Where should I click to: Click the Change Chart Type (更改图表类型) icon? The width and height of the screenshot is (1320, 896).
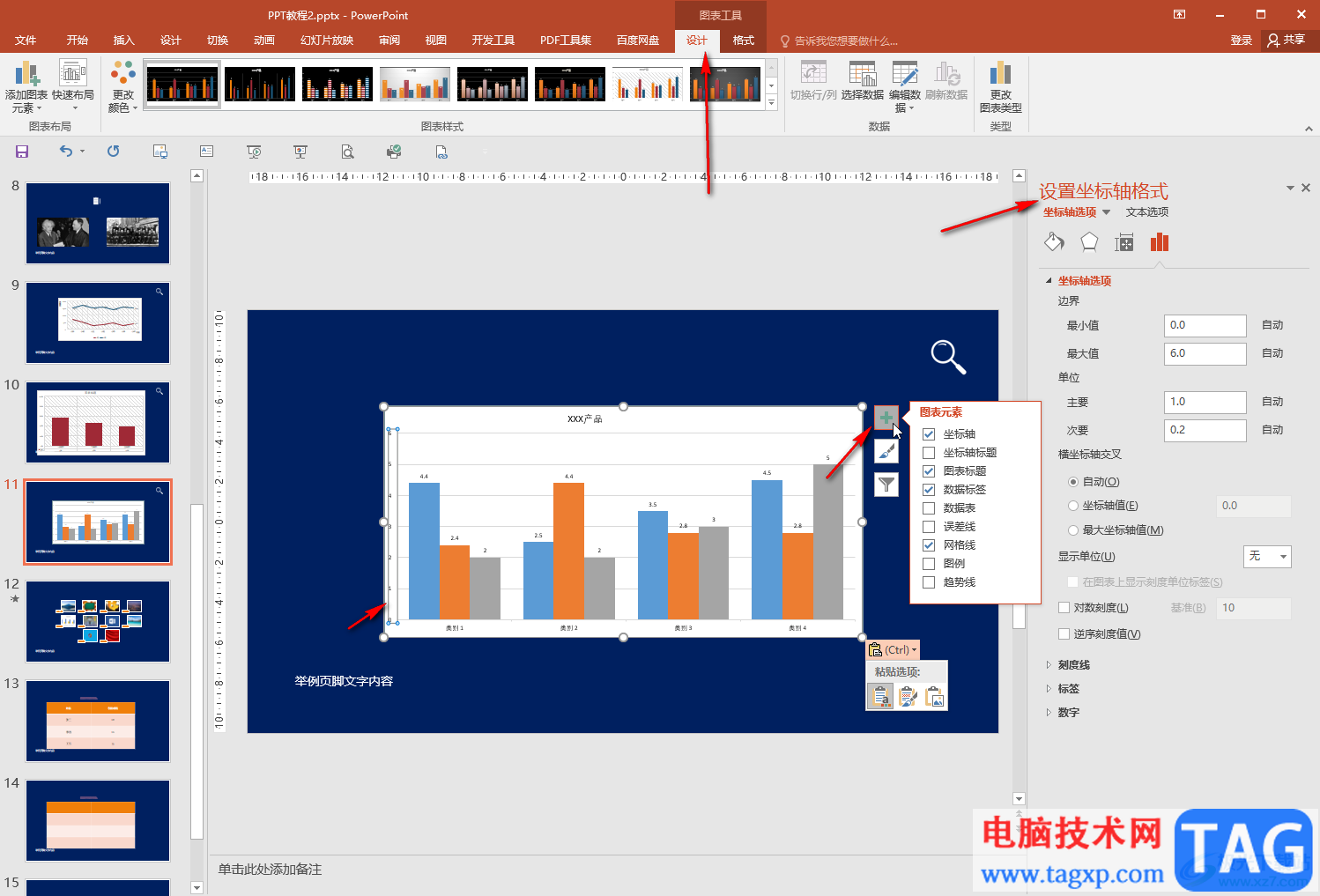[1000, 74]
